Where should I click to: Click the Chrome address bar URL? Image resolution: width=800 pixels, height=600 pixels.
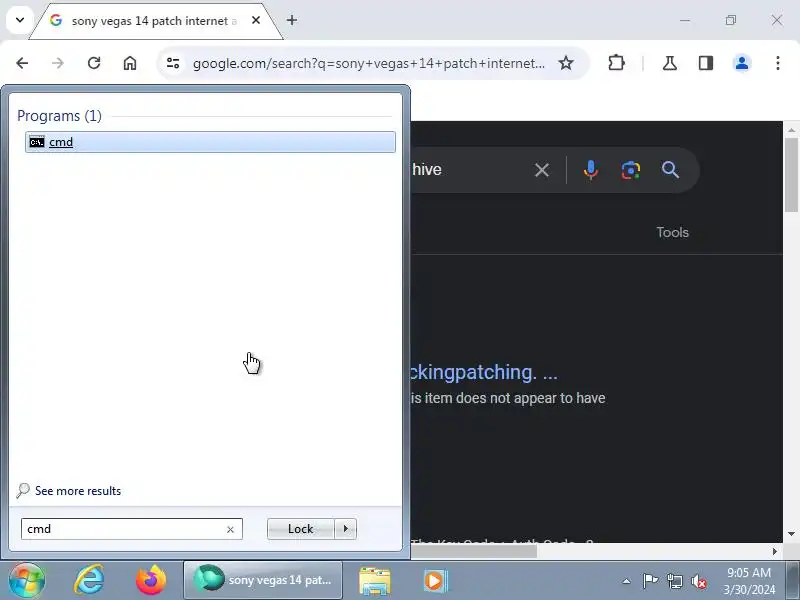click(x=368, y=63)
